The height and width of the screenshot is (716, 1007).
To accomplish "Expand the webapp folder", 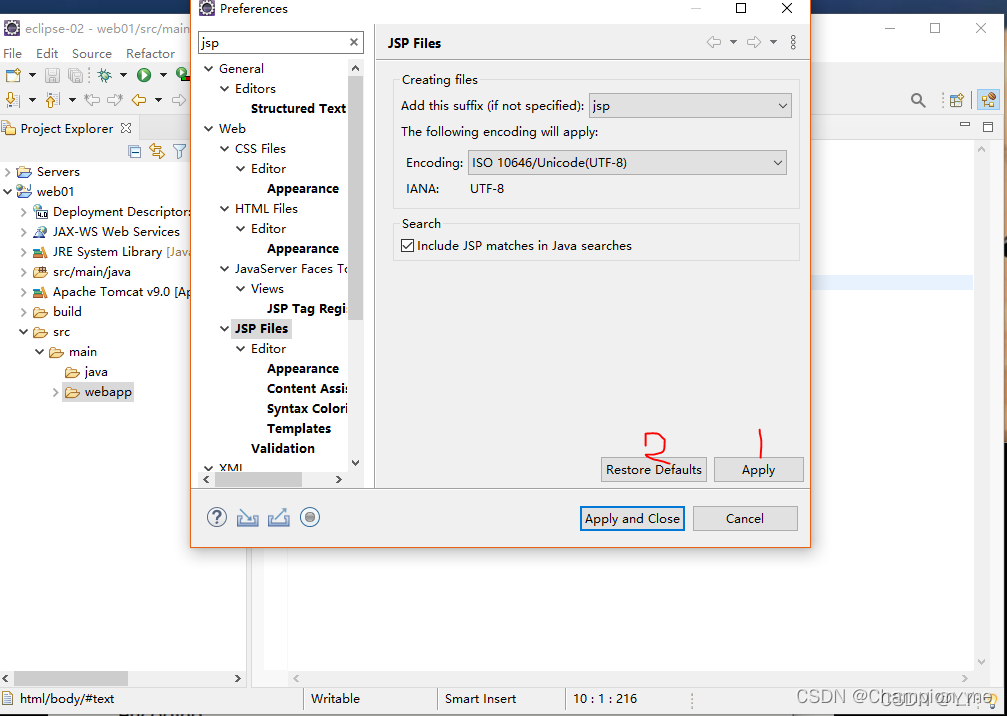I will pyautogui.click(x=56, y=392).
